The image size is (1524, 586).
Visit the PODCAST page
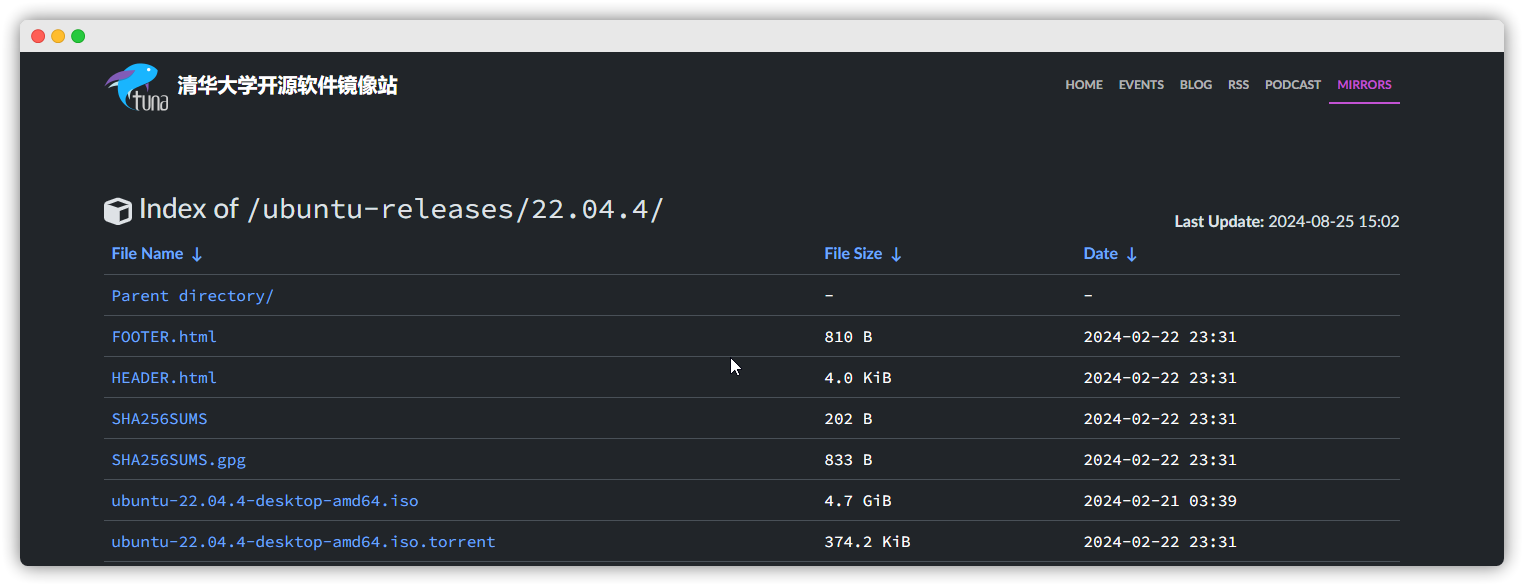(x=1293, y=85)
